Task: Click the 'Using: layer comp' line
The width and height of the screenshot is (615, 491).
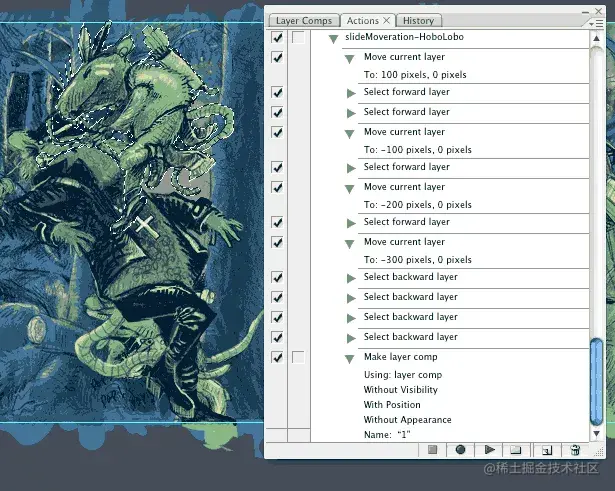Action: click(x=403, y=375)
